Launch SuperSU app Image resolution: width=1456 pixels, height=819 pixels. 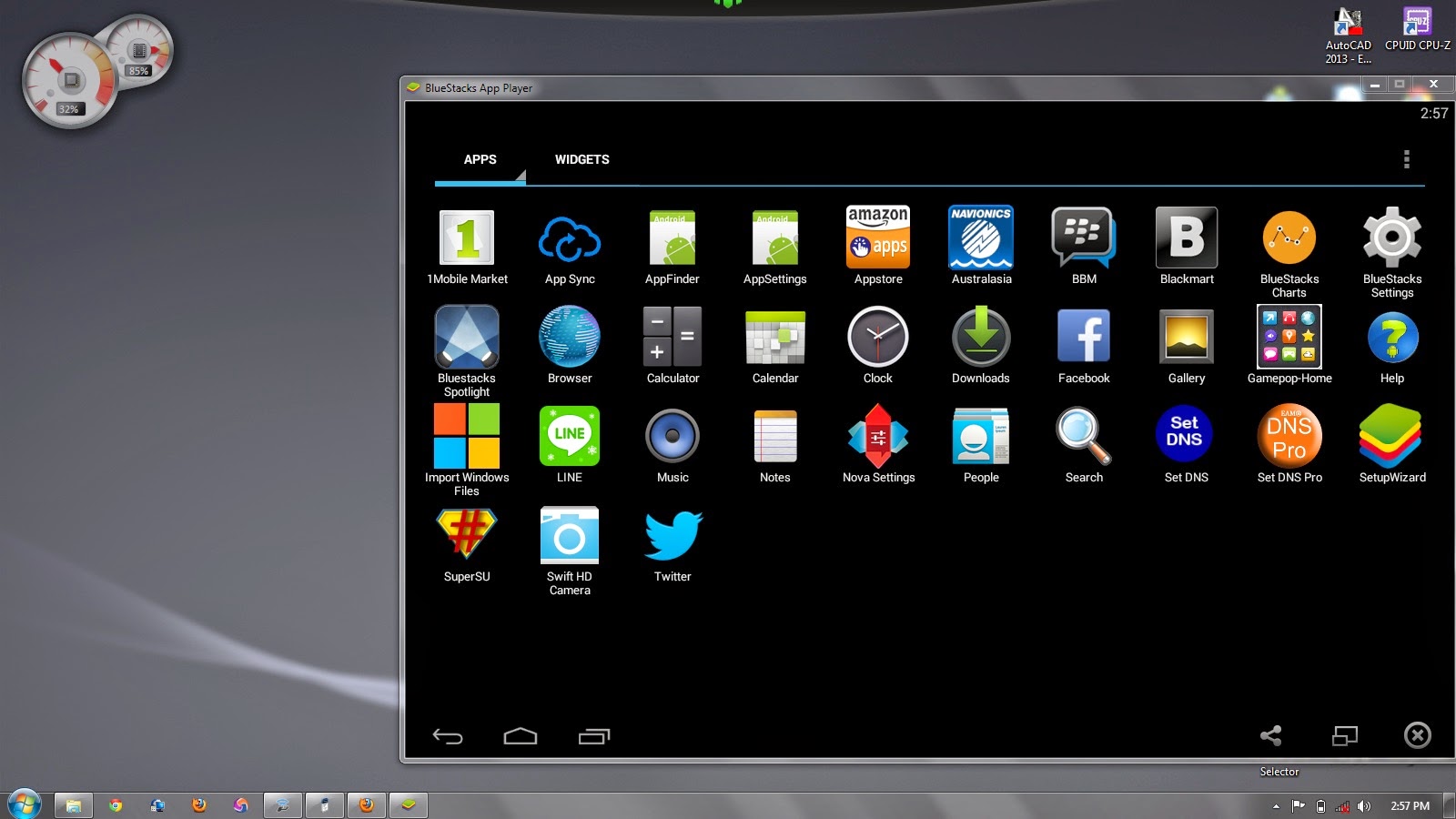click(x=467, y=533)
